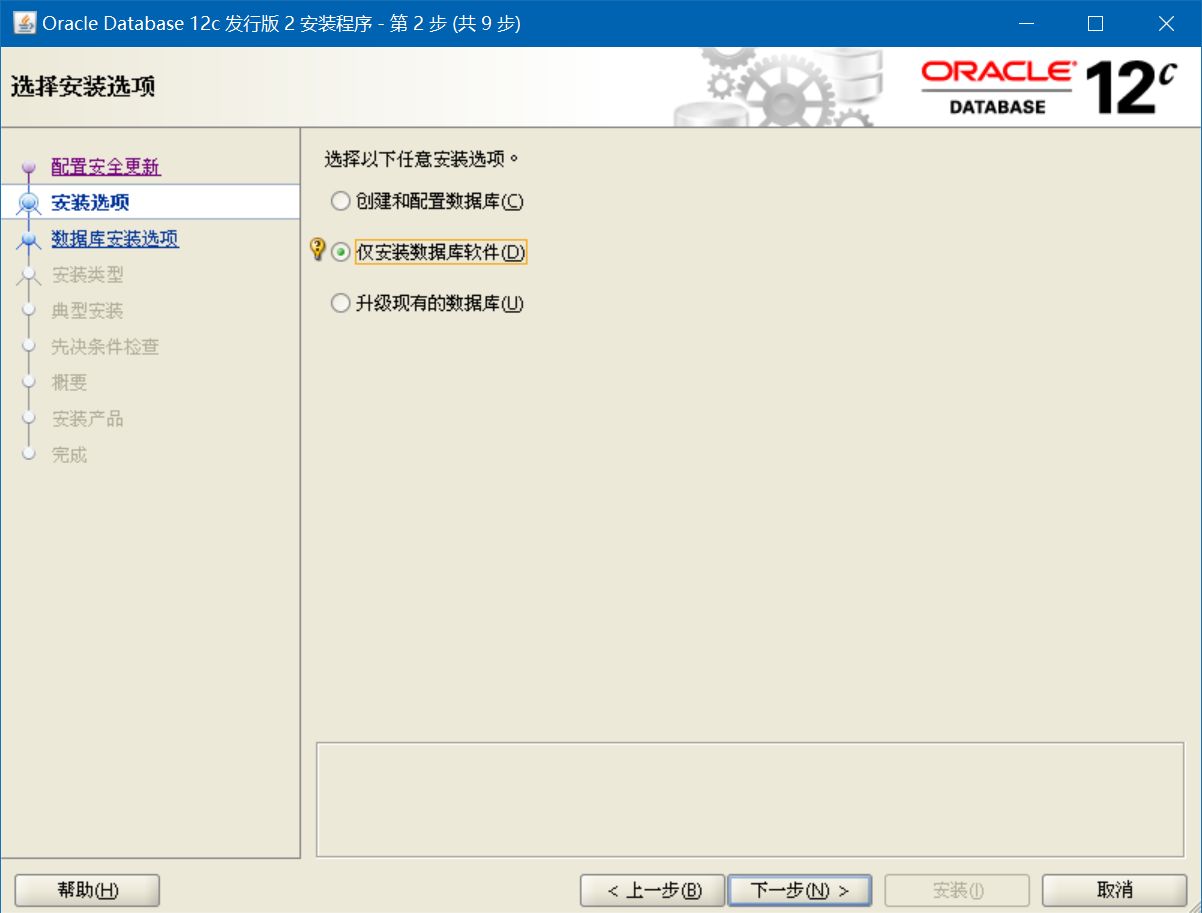Click the 选择以下任意安装选项 instruction text
The height and width of the screenshot is (913, 1202).
(423, 158)
